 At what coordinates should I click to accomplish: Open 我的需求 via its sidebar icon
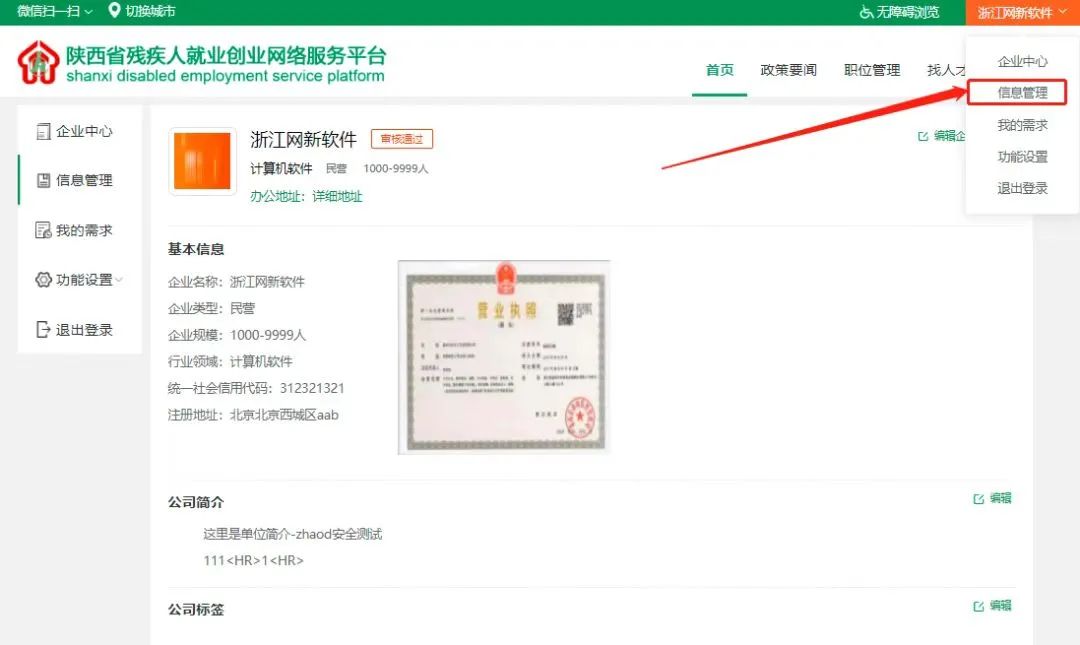coord(44,230)
